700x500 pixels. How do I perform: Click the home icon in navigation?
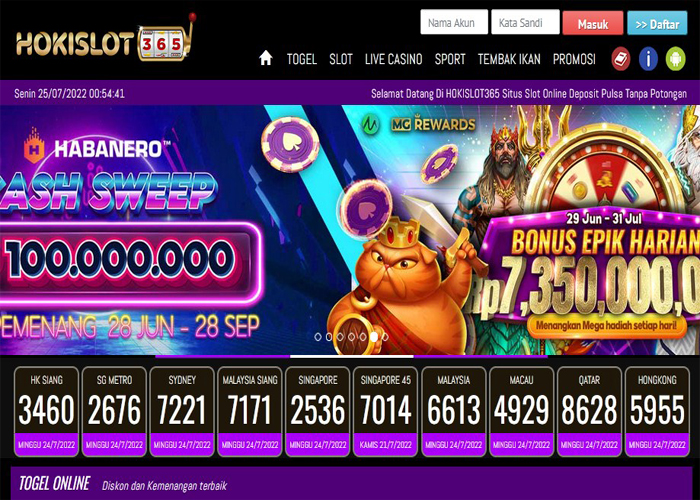[x=266, y=58]
